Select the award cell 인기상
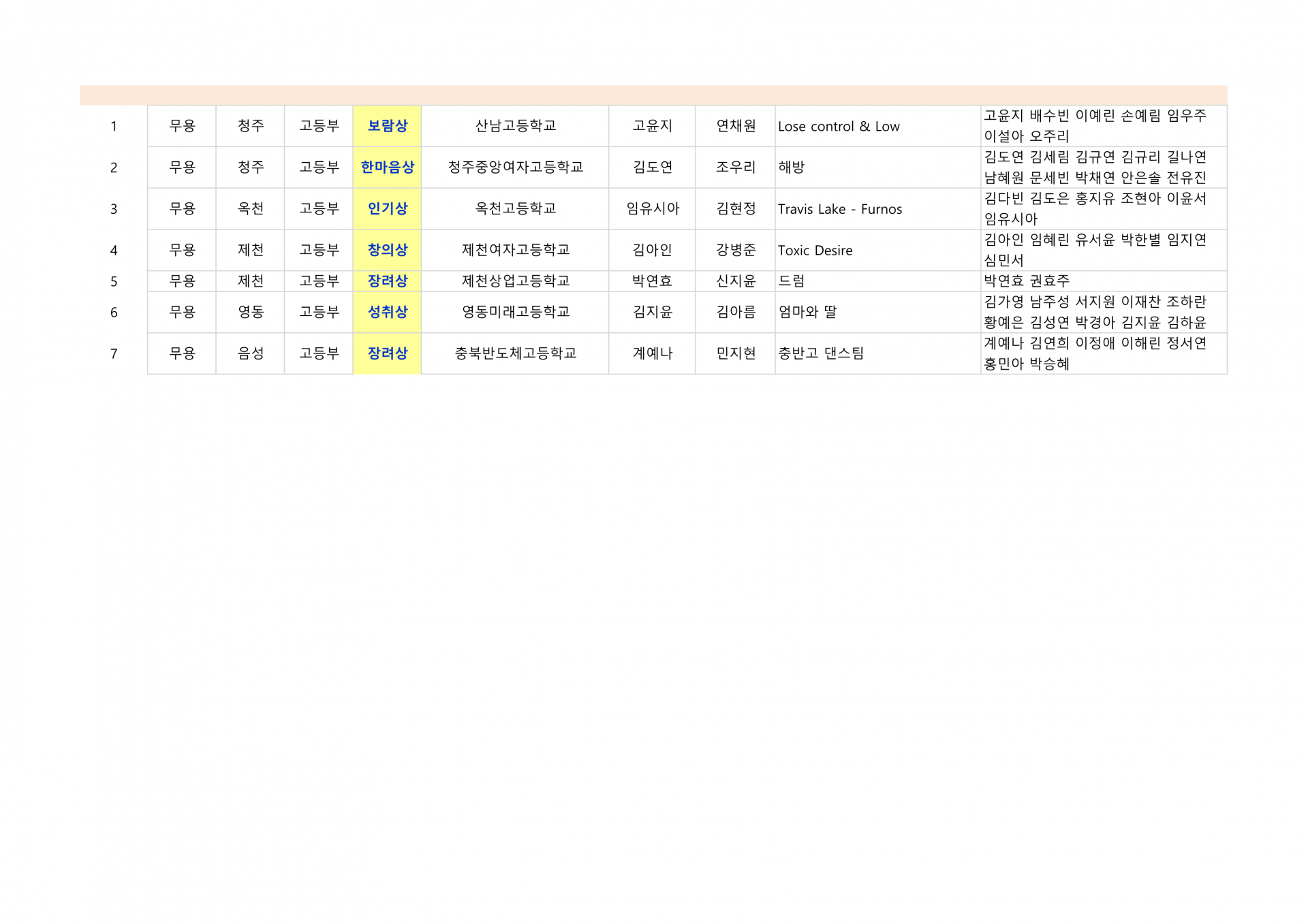Viewport: 1308px width, 924px height. (x=387, y=209)
